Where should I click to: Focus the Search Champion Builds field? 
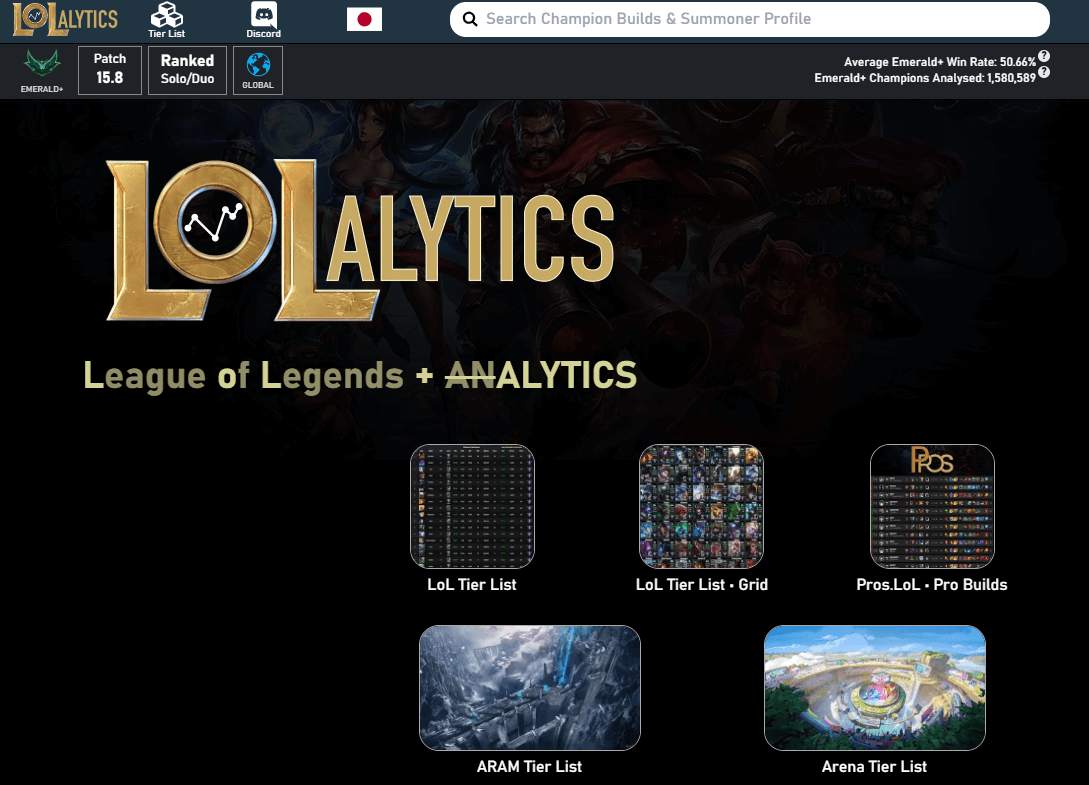coord(749,19)
